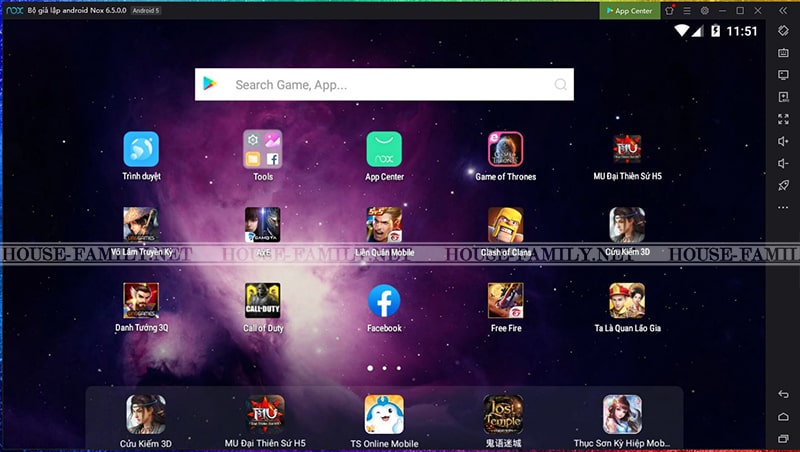Launch TS Online Mobile
This screenshot has width=800, height=452.
coord(384,414)
